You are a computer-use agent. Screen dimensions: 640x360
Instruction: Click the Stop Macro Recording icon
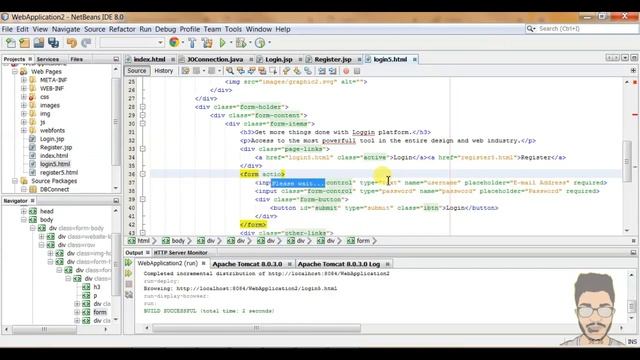[357, 71]
